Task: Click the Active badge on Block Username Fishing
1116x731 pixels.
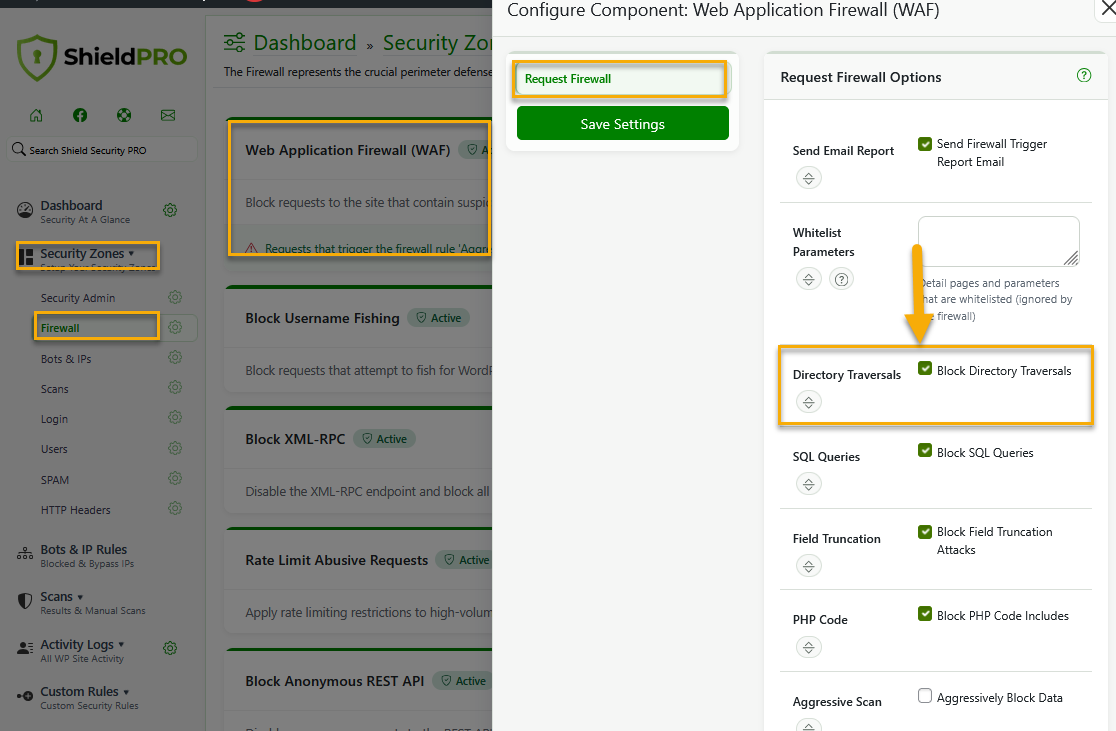Action: tap(438, 317)
